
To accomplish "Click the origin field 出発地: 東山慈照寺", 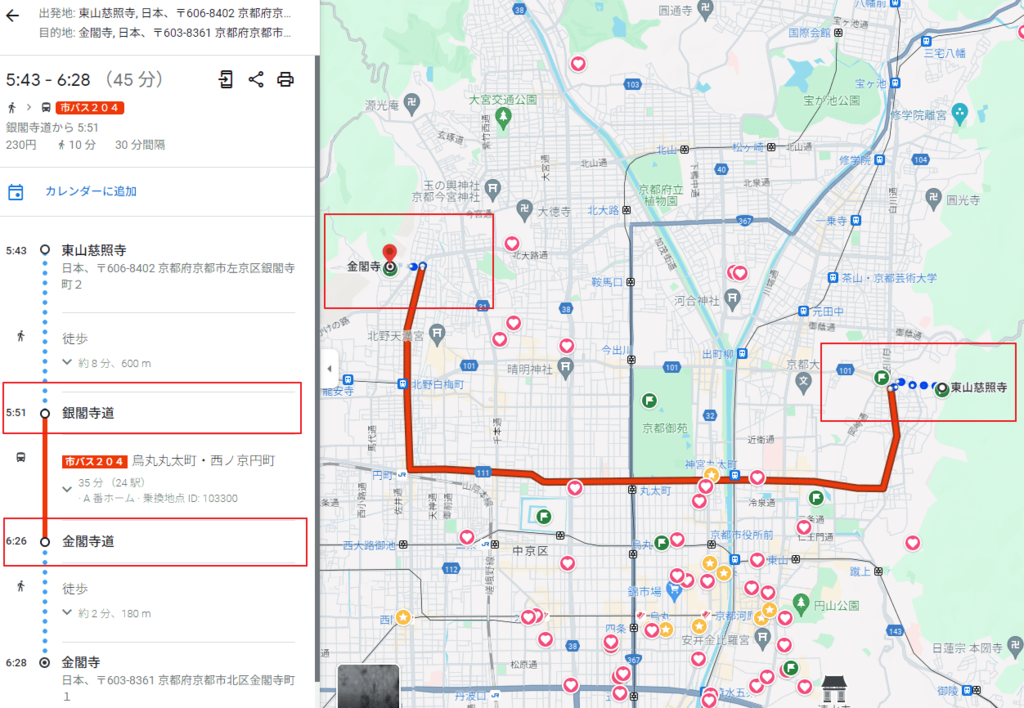I will click(165, 13).
